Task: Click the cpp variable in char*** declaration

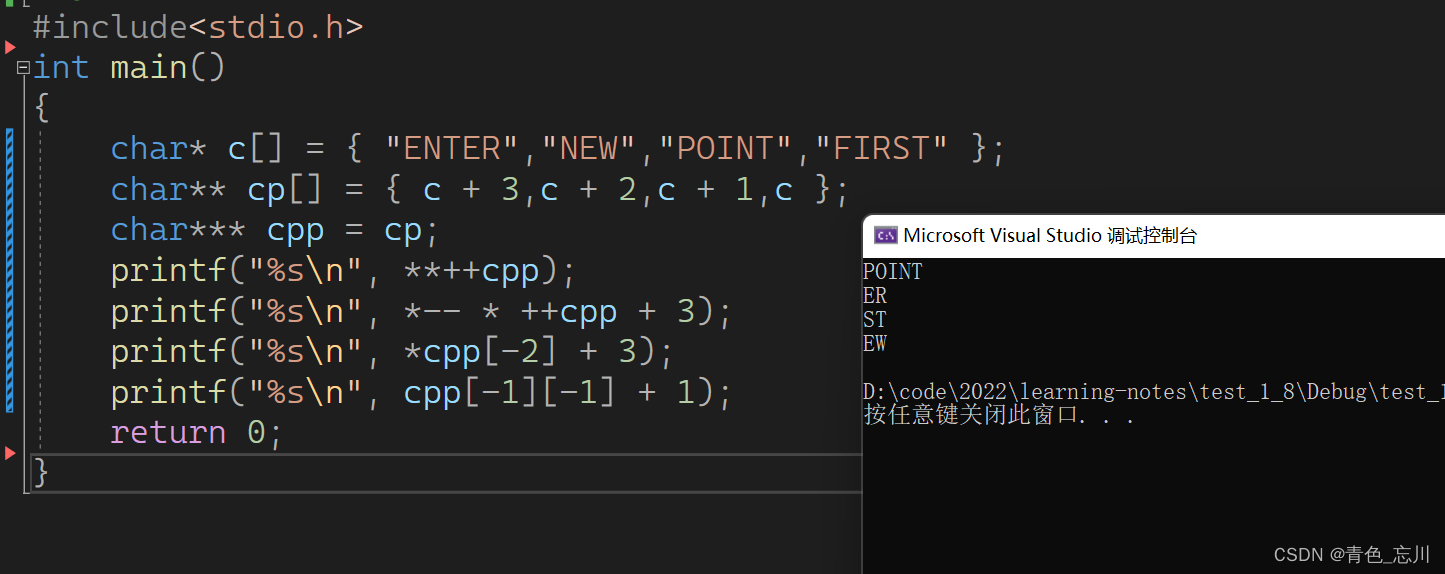Action: 295,231
